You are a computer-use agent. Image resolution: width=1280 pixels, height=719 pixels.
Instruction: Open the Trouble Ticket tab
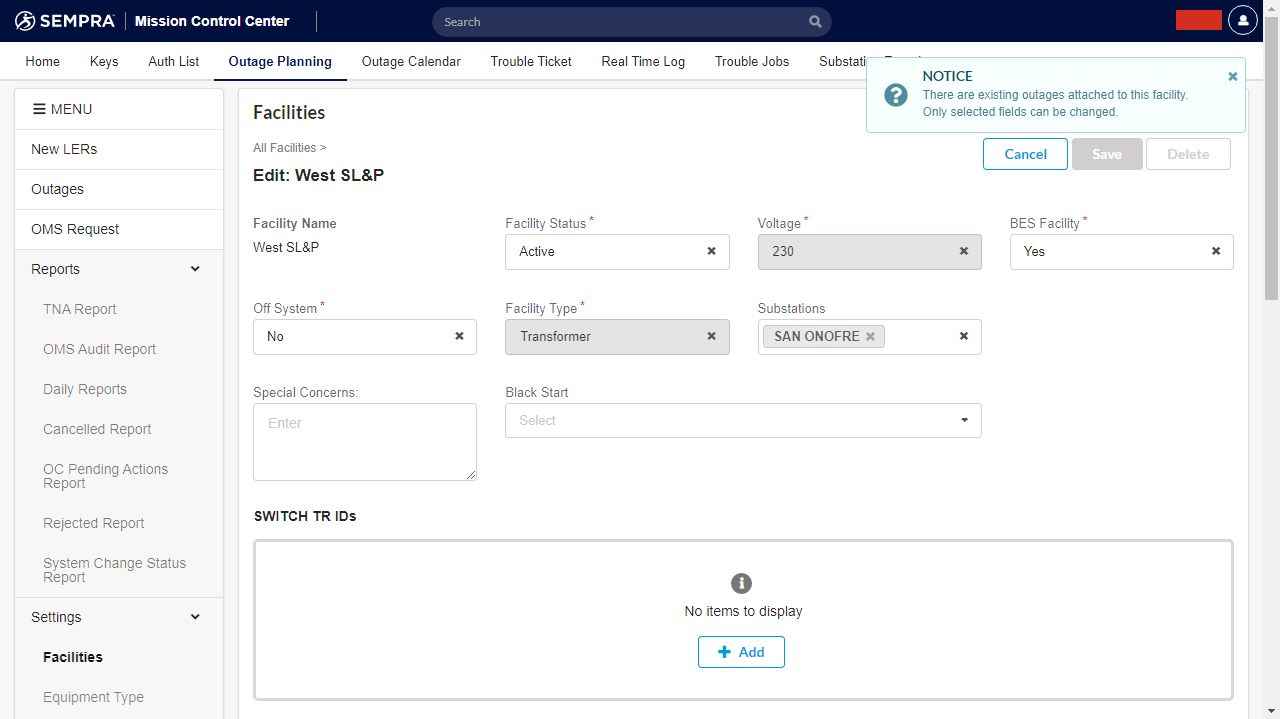531,61
